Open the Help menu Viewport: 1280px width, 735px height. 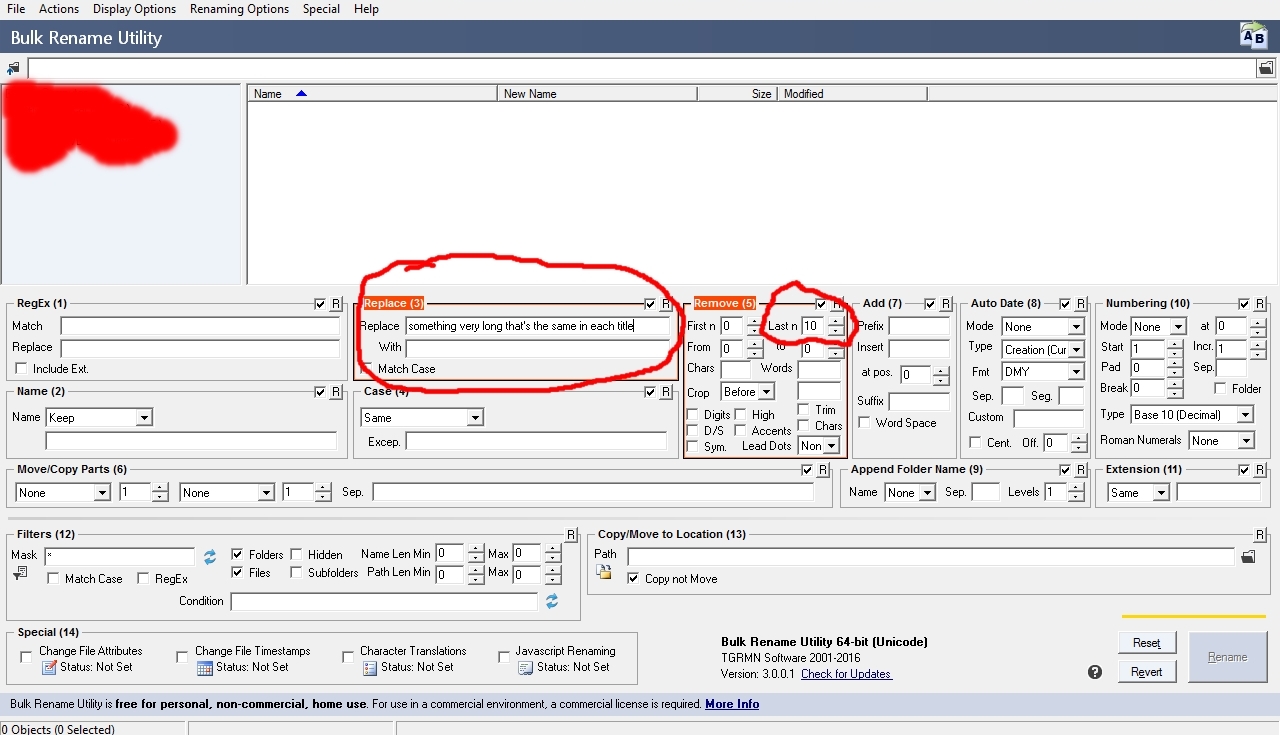(366, 9)
